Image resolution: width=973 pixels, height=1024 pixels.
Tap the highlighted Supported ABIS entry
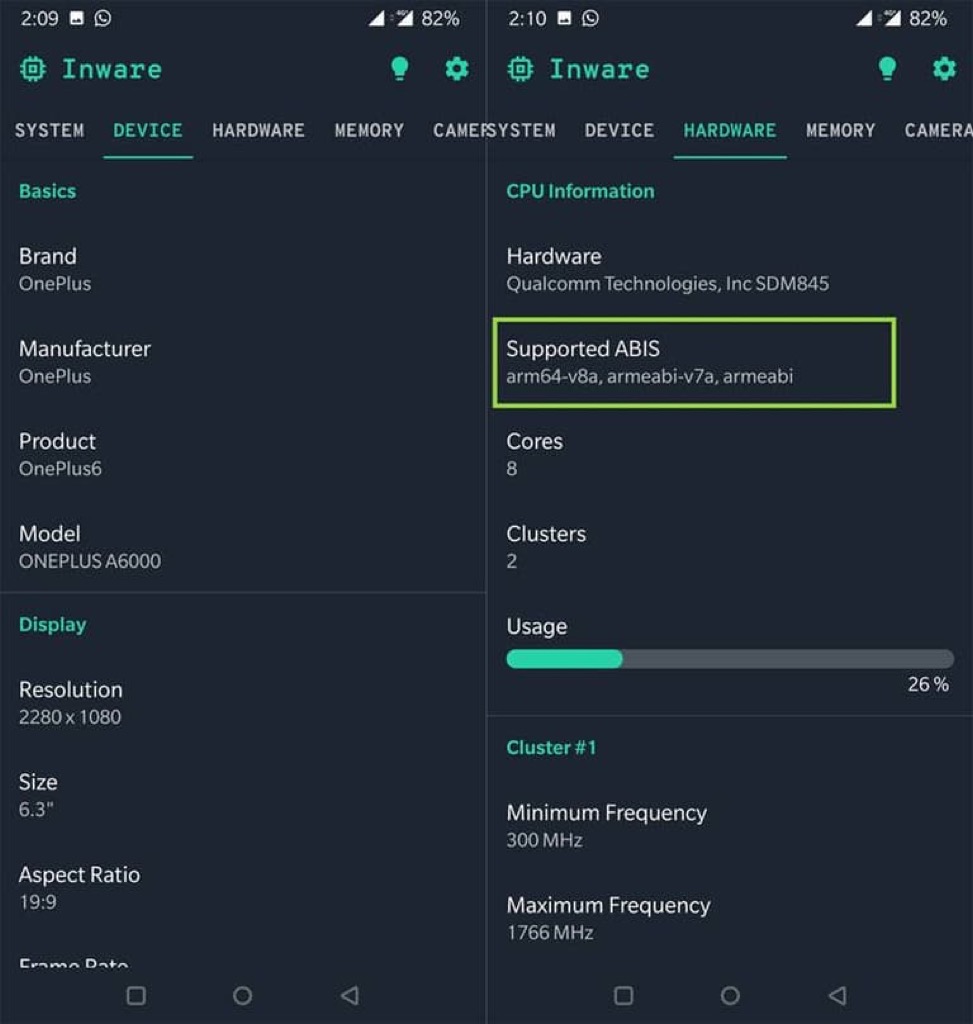(x=694, y=362)
